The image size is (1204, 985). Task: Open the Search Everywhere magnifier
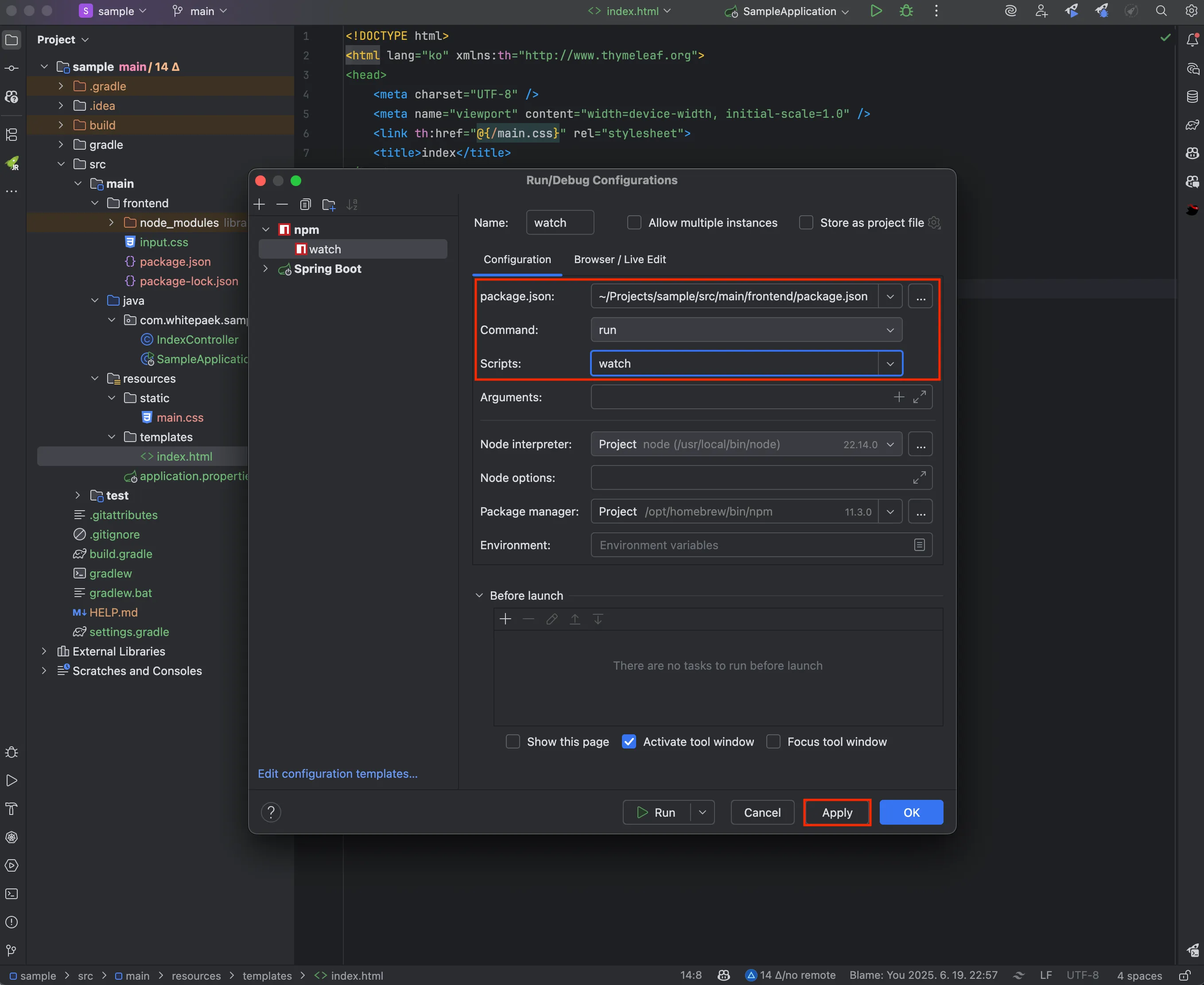tap(1161, 11)
